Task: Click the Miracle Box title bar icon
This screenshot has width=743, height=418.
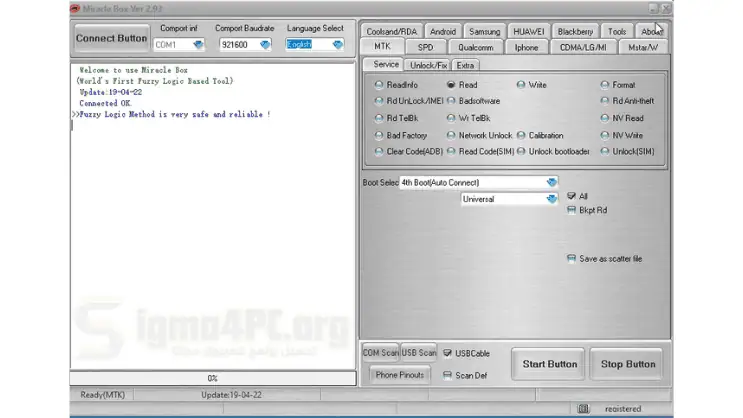Action: (75, 8)
